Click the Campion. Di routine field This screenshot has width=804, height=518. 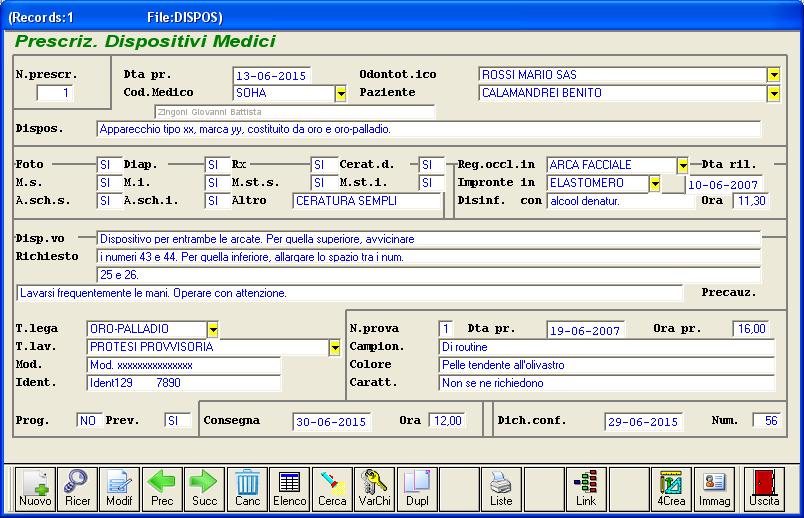tap(607, 347)
